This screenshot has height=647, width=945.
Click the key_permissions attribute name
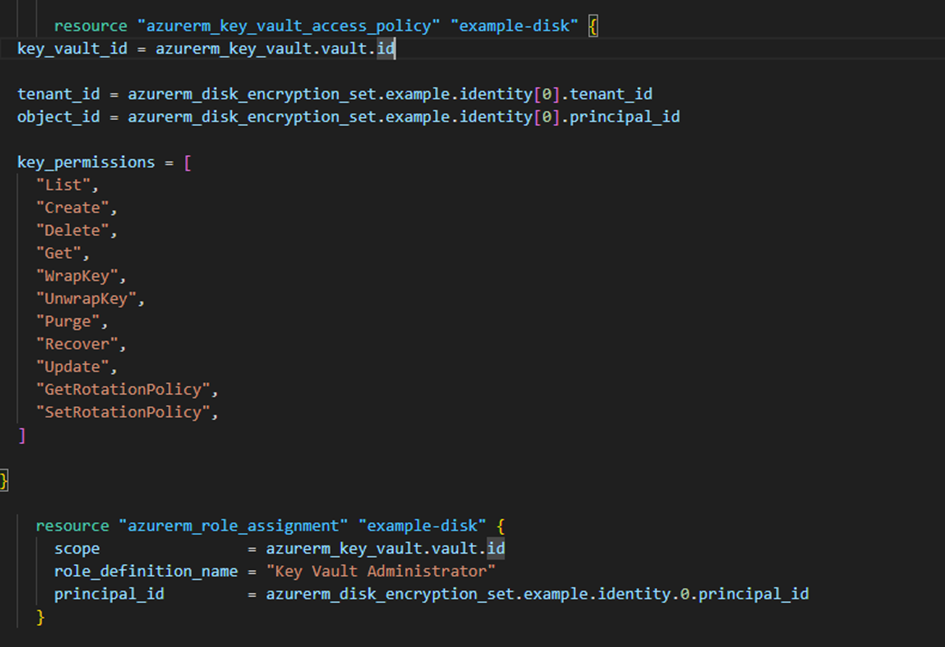click(x=86, y=162)
